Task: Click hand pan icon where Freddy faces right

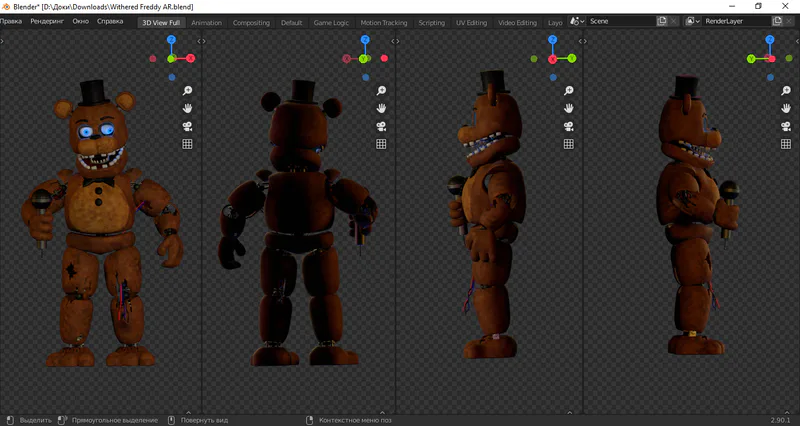Action: click(x=786, y=108)
